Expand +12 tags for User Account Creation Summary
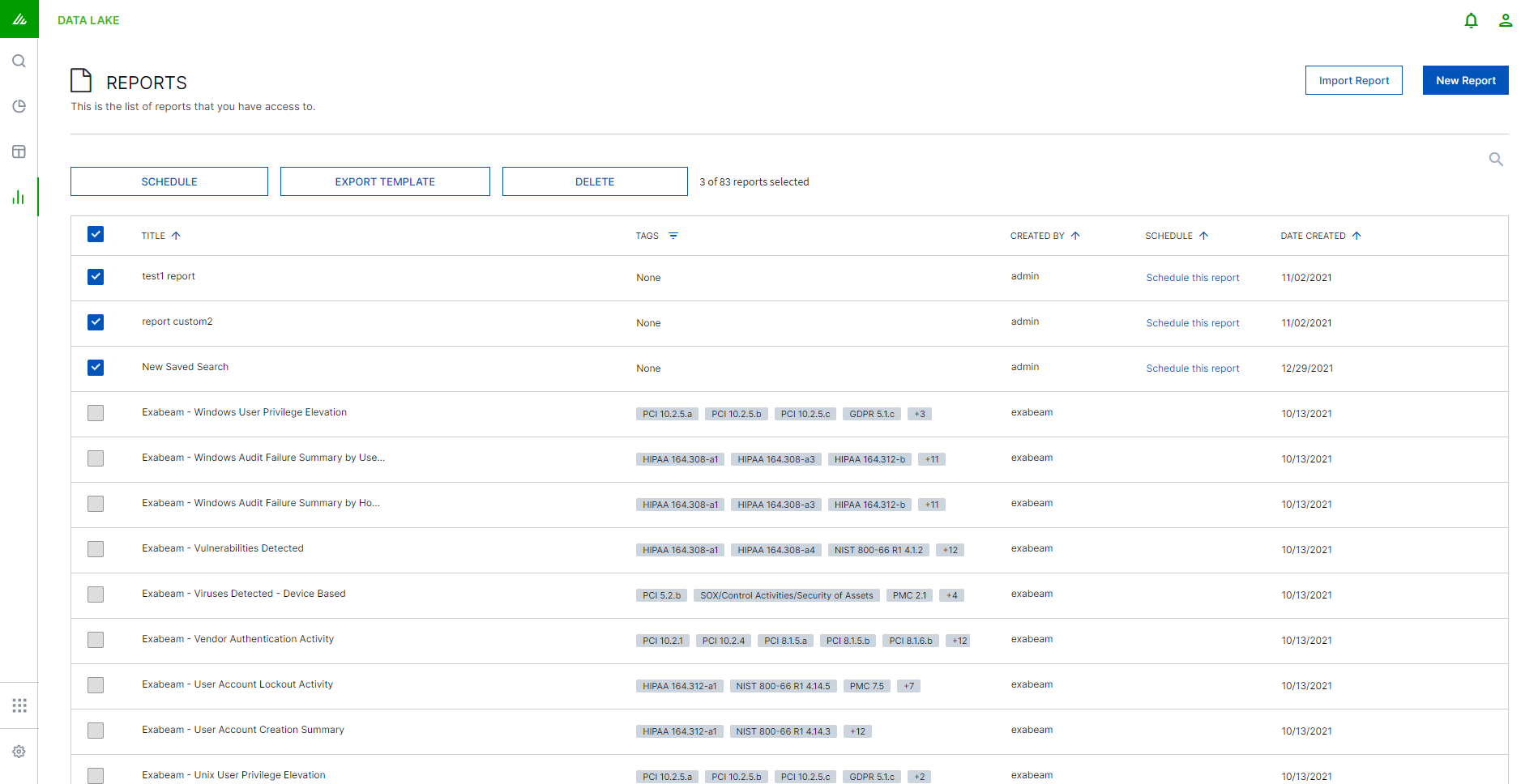 click(858, 731)
